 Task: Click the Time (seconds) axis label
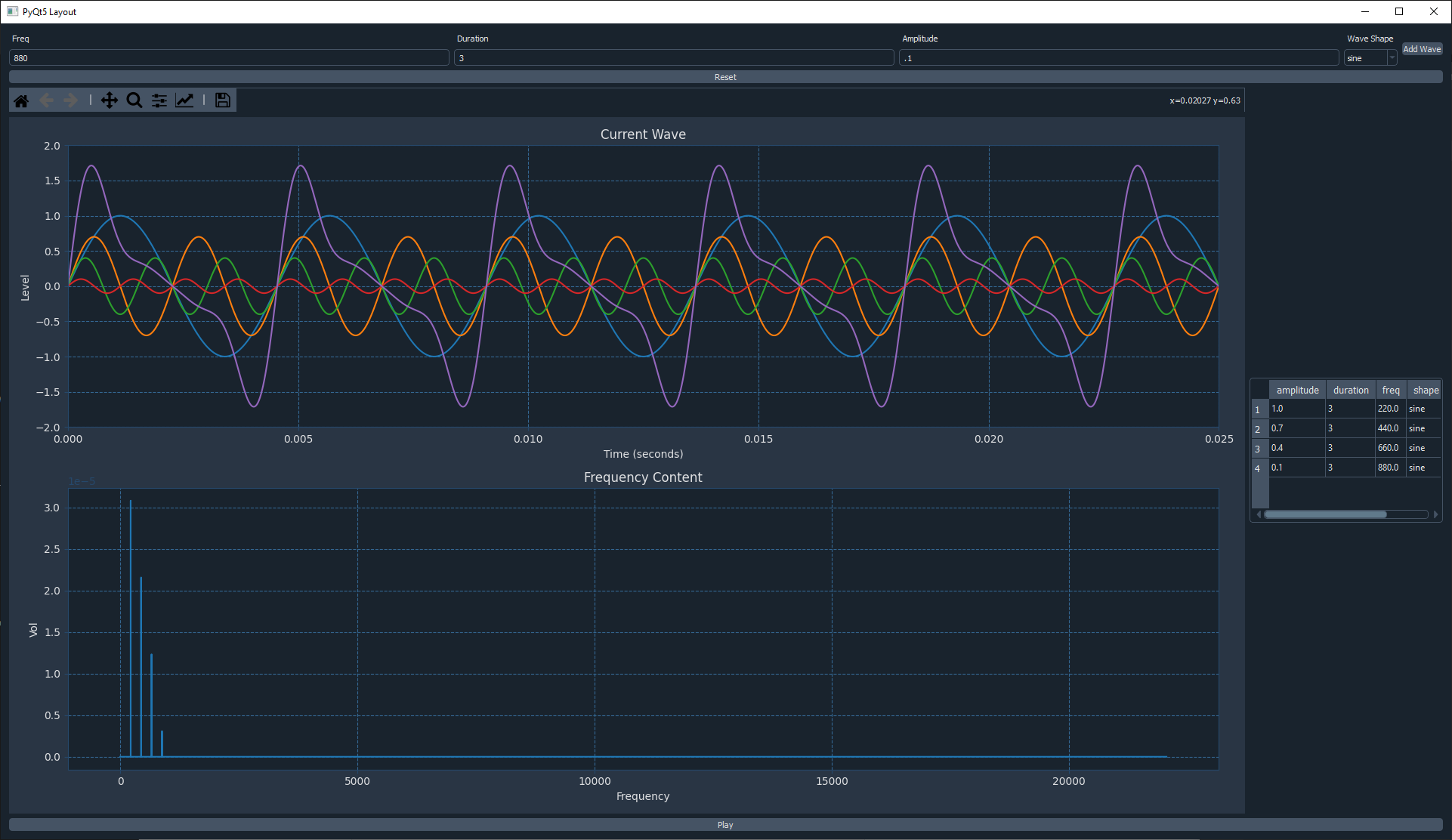[643, 454]
